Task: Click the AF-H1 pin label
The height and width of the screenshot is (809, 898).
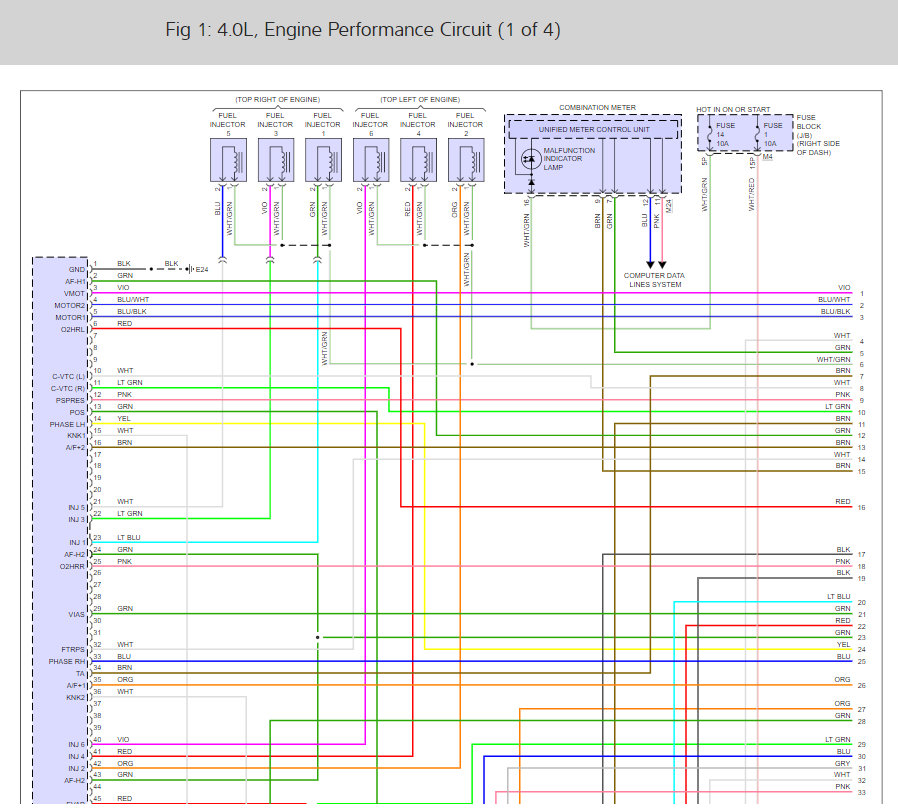Action: click(x=75, y=282)
